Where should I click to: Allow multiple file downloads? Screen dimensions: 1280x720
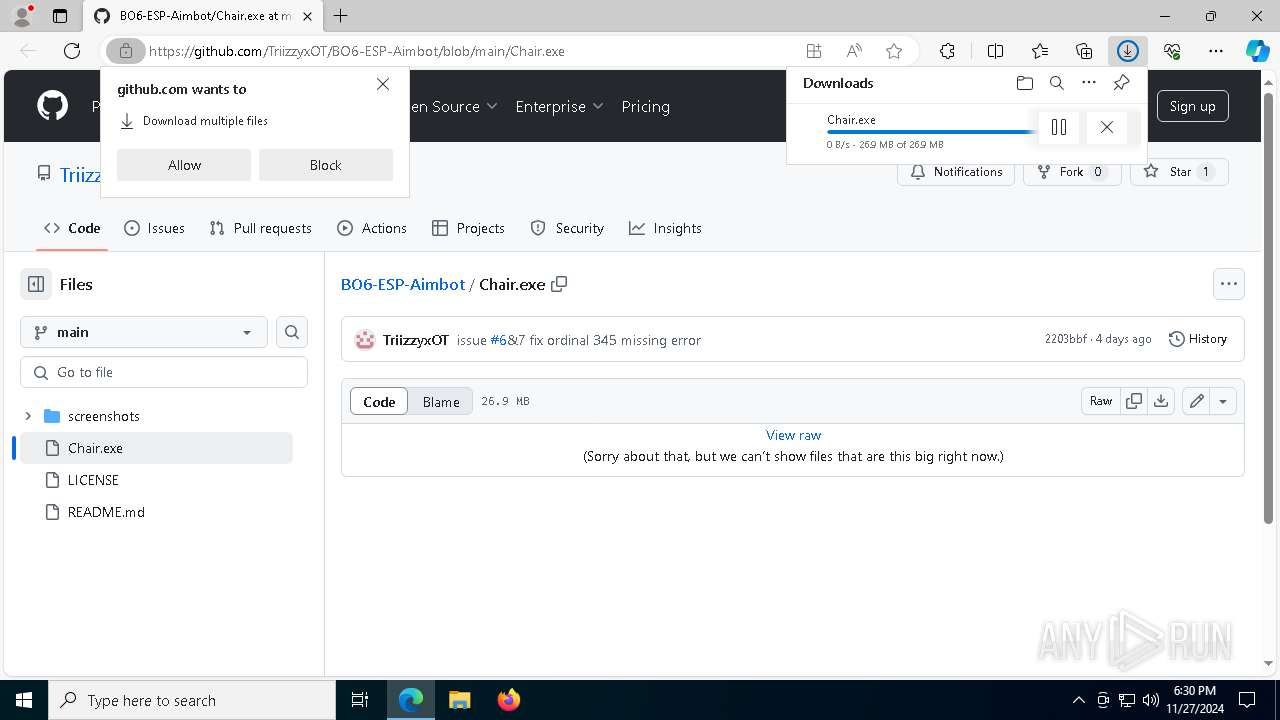(184, 165)
